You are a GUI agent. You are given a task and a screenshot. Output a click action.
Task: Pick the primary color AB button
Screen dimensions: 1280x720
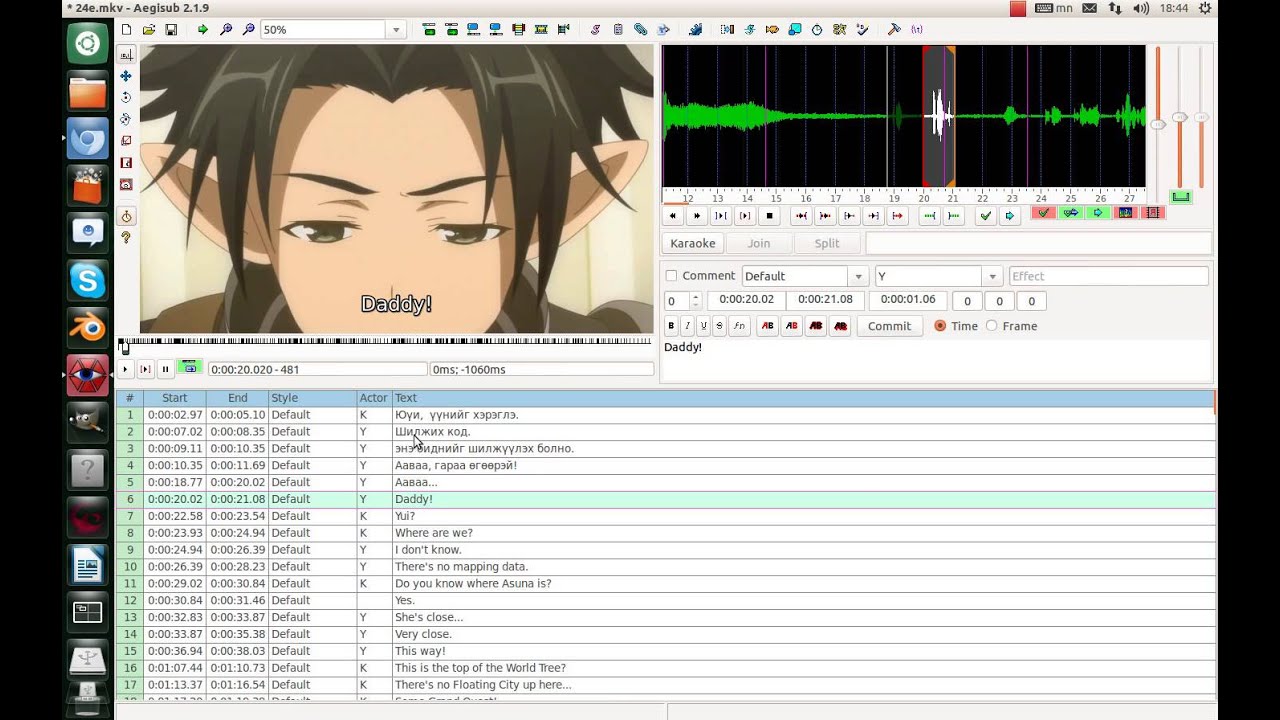(x=768, y=326)
